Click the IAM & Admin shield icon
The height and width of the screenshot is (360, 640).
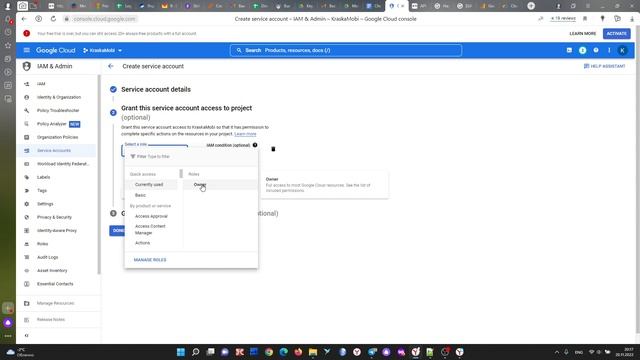[x=27, y=66]
